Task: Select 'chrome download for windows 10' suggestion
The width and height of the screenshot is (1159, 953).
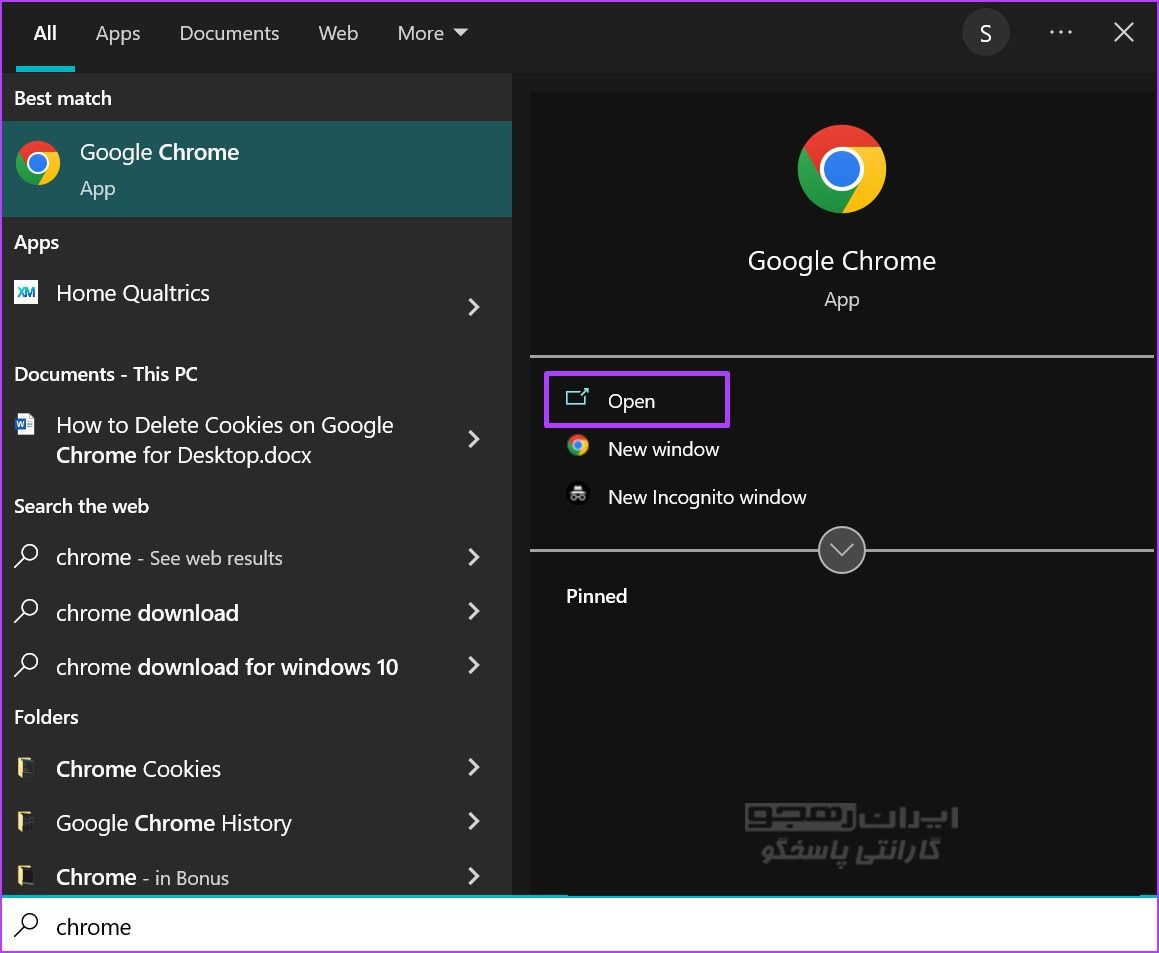Action: 256,666
